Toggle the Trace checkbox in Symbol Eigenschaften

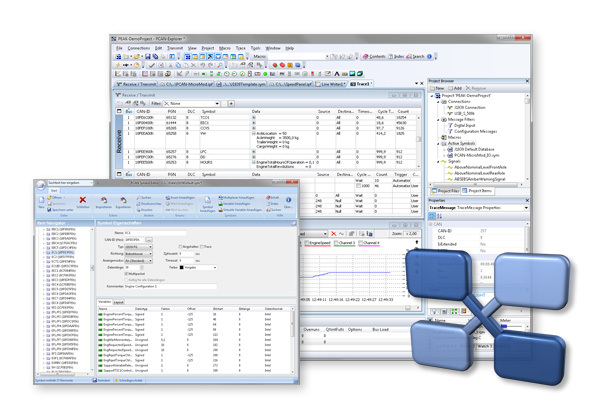(202, 247)
